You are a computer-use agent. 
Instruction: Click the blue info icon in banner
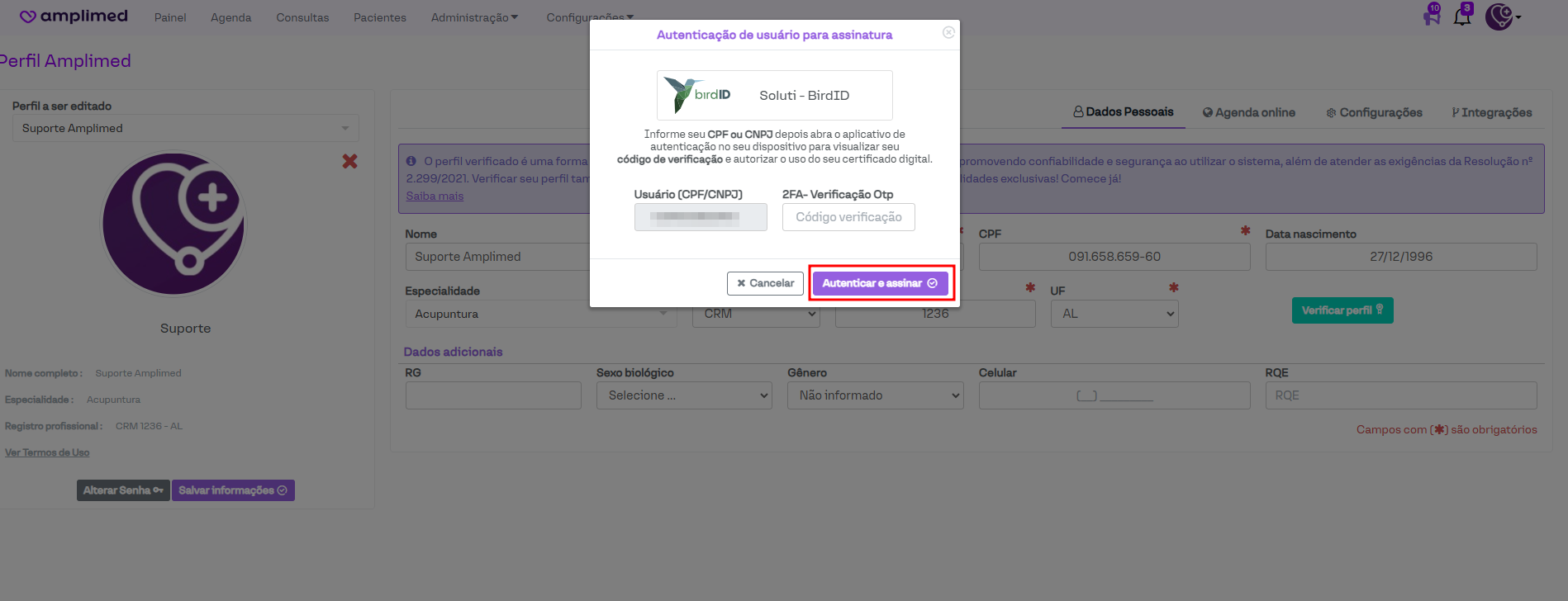[411, 161]
